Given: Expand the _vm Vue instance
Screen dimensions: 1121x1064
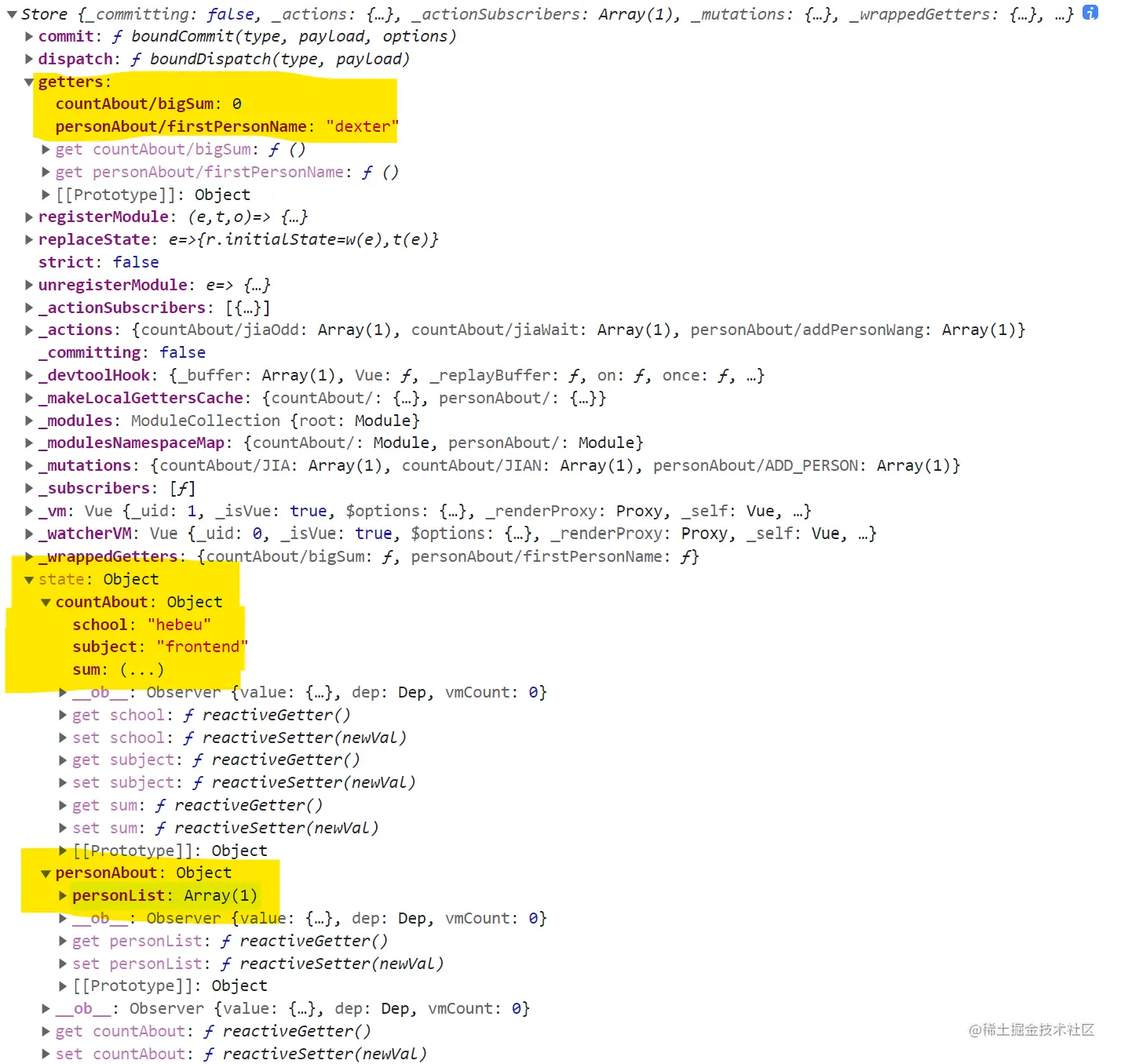Looking at the screenshot, I should (29, 511).
